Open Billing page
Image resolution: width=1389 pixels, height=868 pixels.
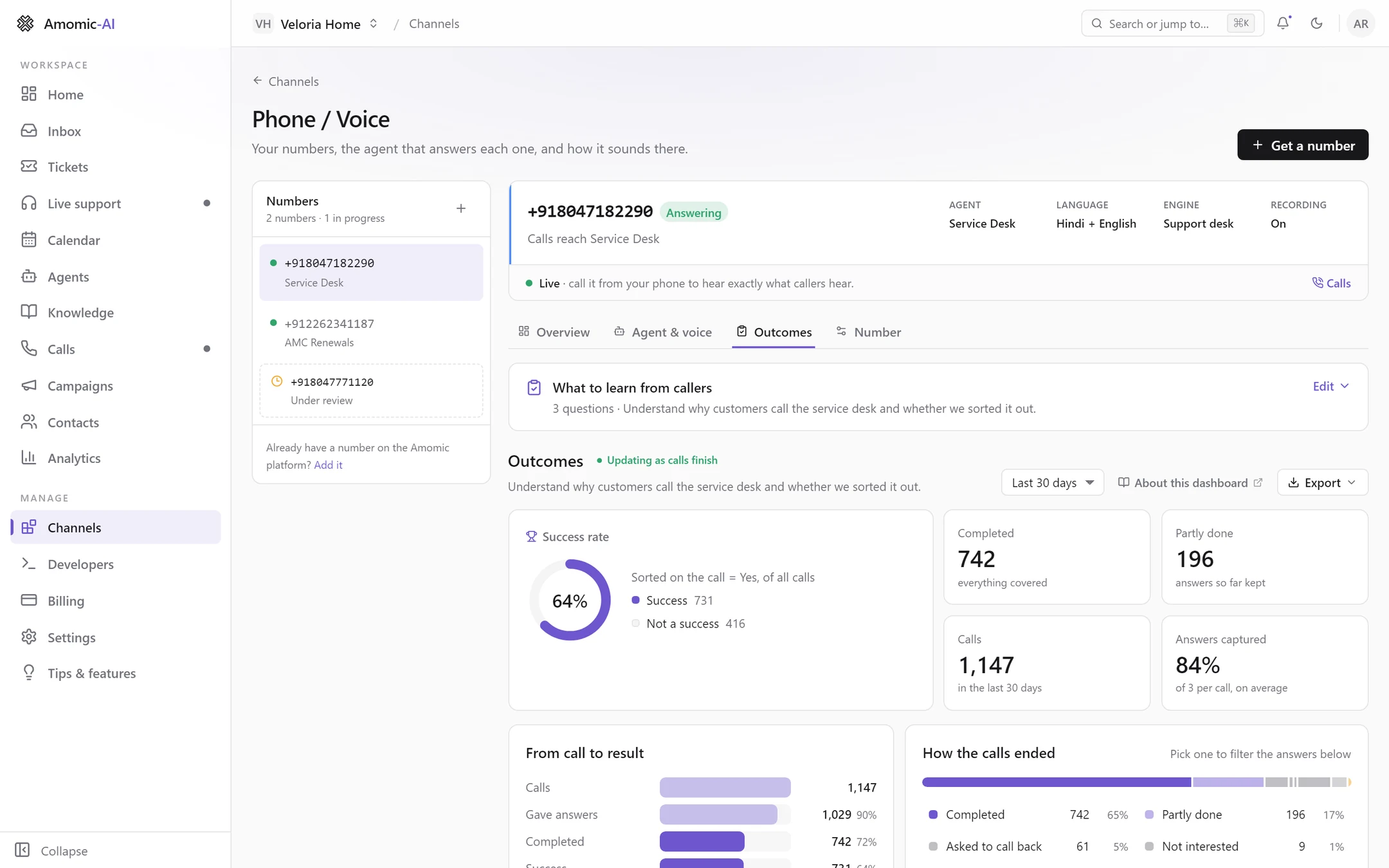coord(116,601)
